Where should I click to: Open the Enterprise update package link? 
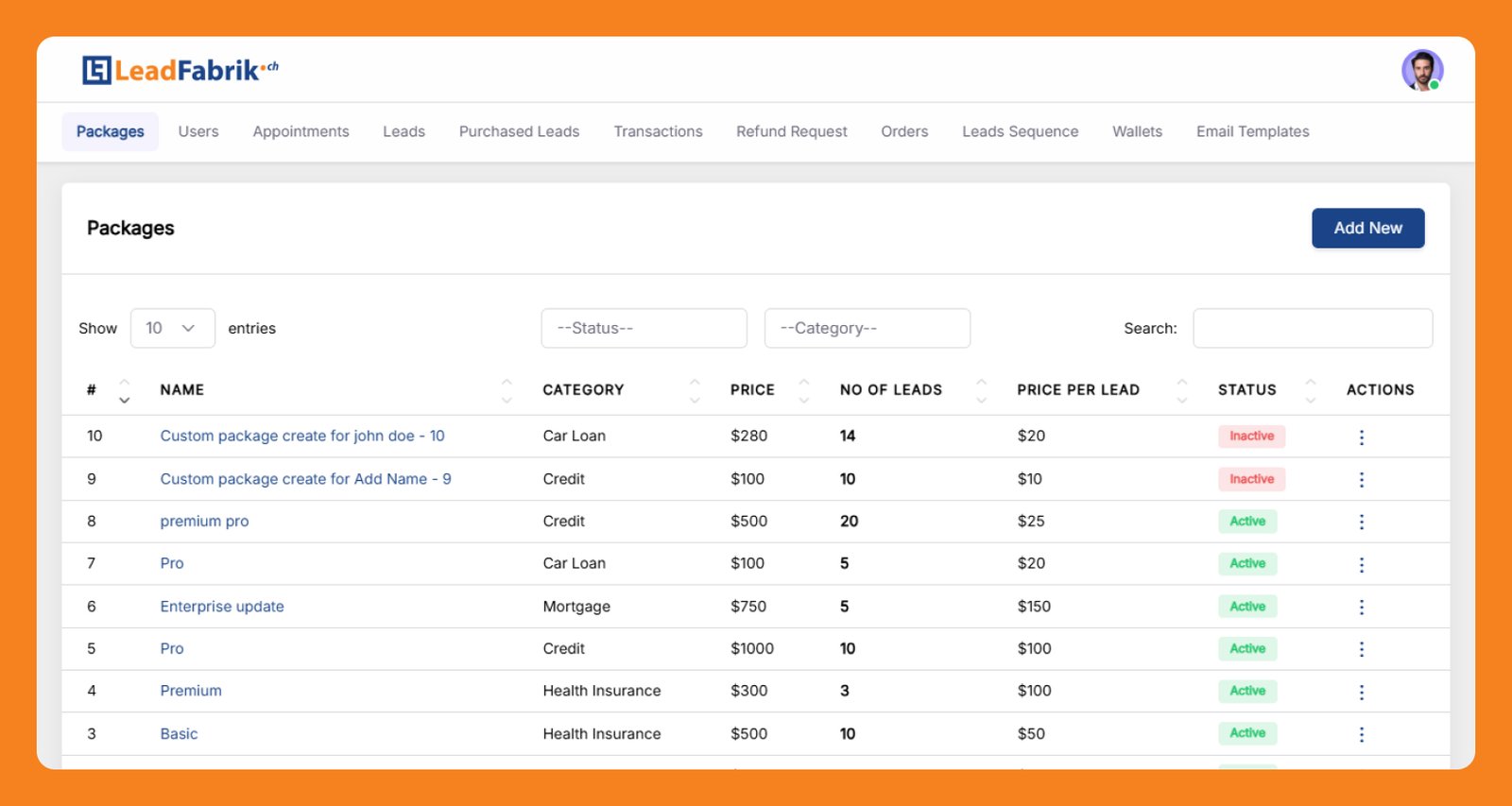[222, 607]
